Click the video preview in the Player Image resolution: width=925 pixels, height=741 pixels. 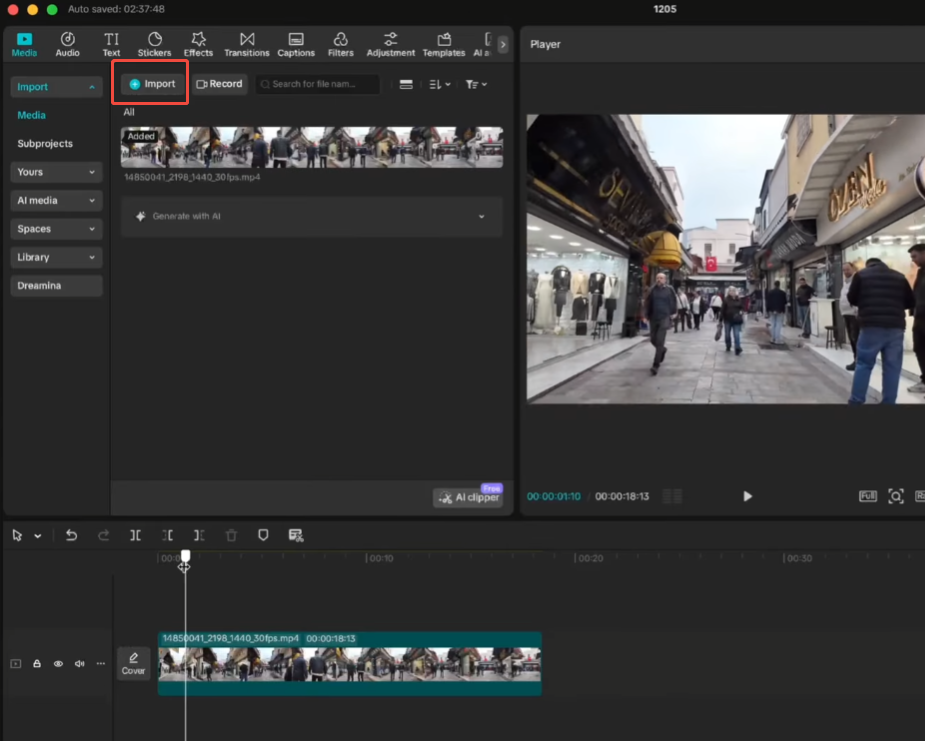pos(726,259)
